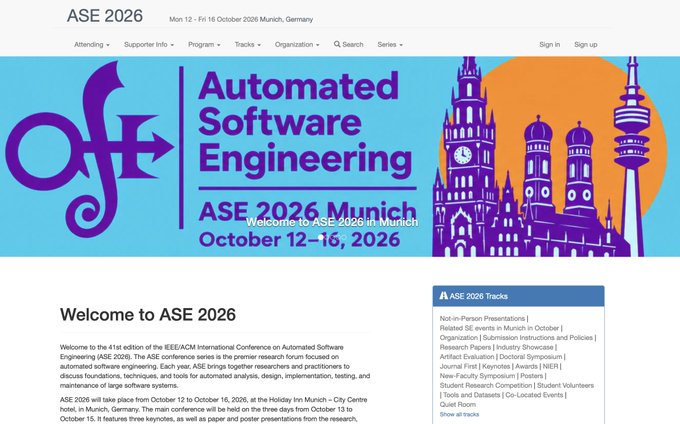Open the Quiet Room link
This screenshot has height=424, width=680.
458,404
